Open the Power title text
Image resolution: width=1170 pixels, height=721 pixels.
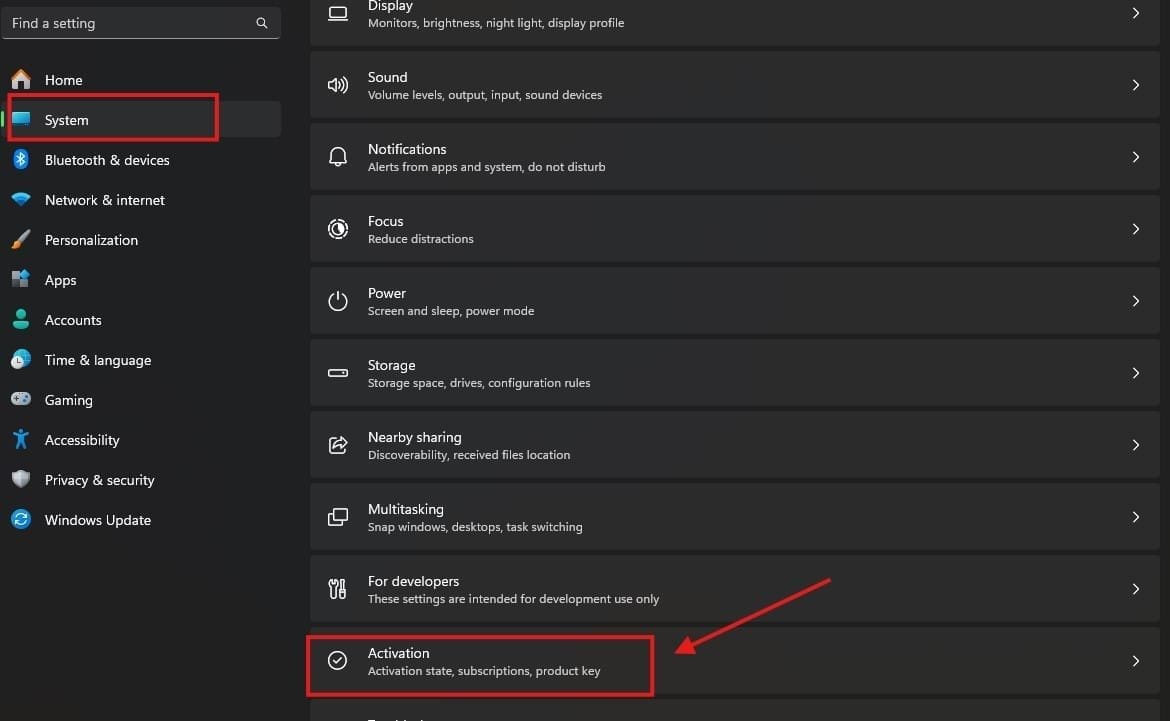tap(387, 293)
